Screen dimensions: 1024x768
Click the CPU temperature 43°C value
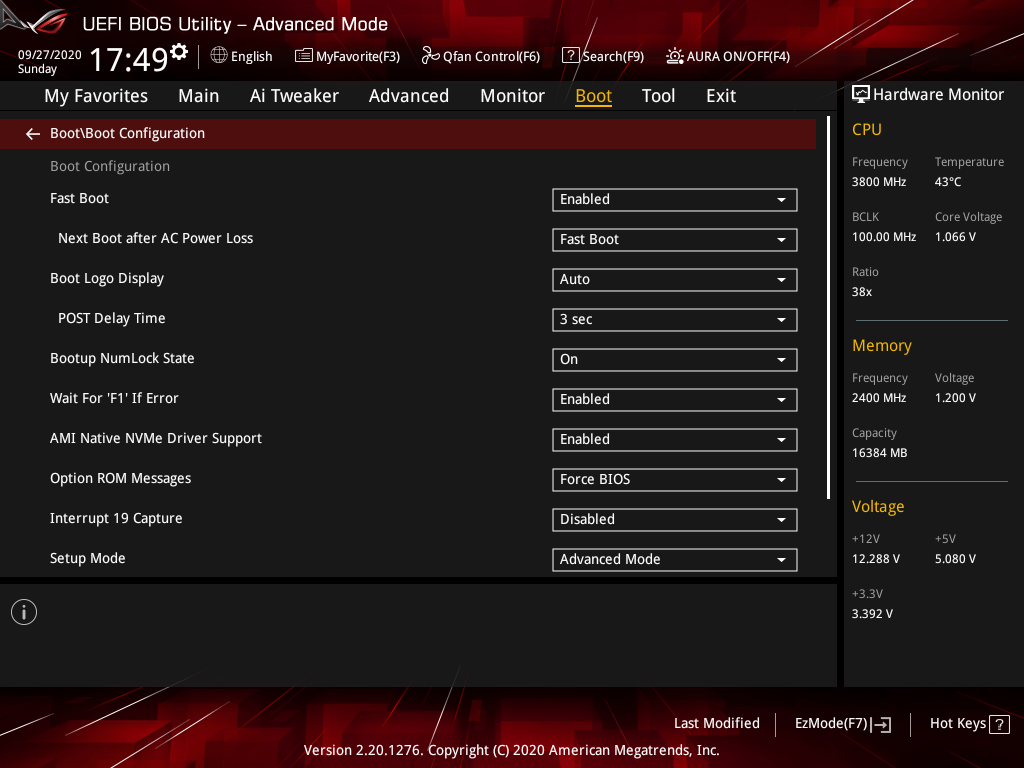(x=948, y=182)
